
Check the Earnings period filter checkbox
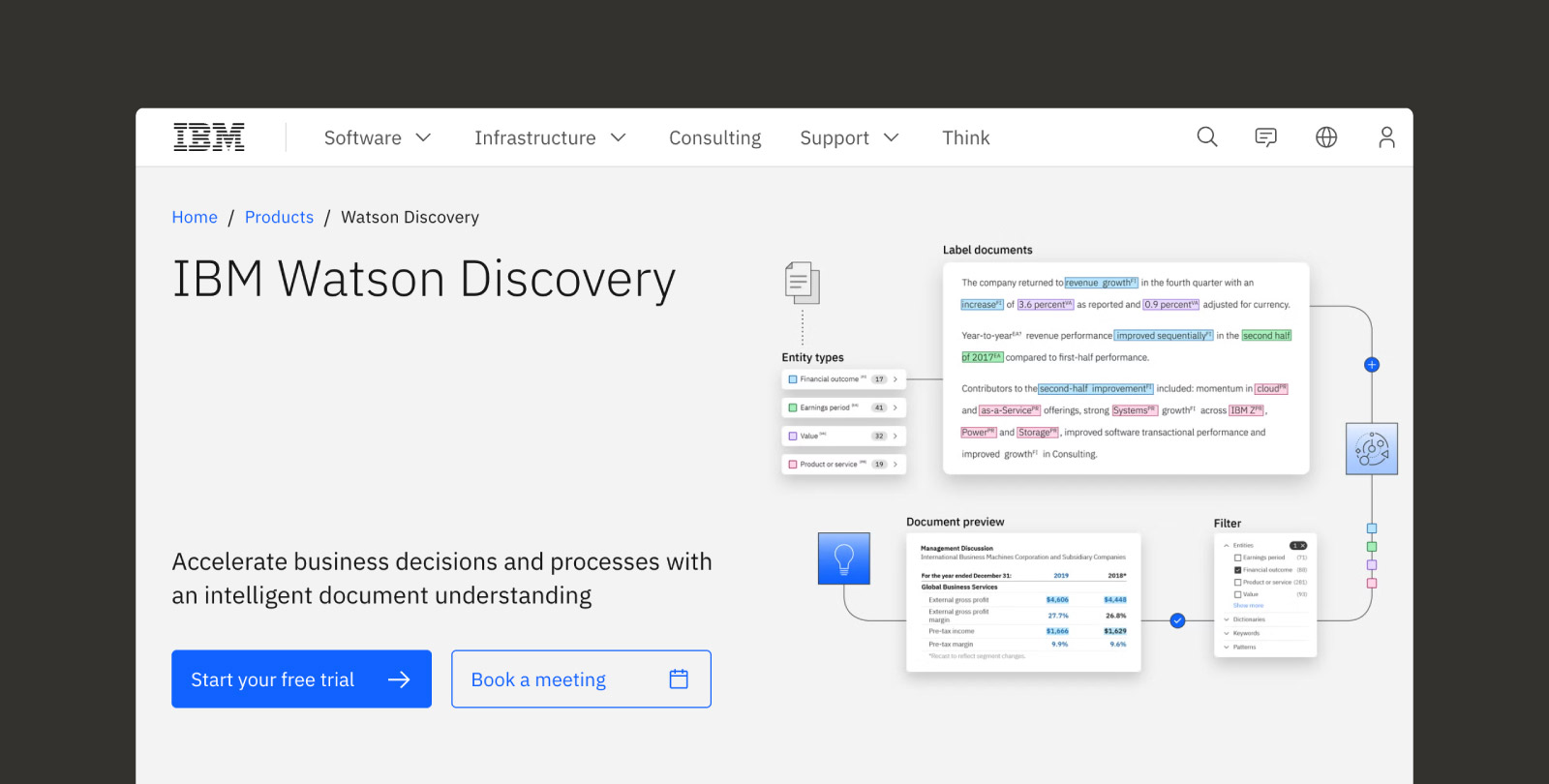(x=1237, y=558)
